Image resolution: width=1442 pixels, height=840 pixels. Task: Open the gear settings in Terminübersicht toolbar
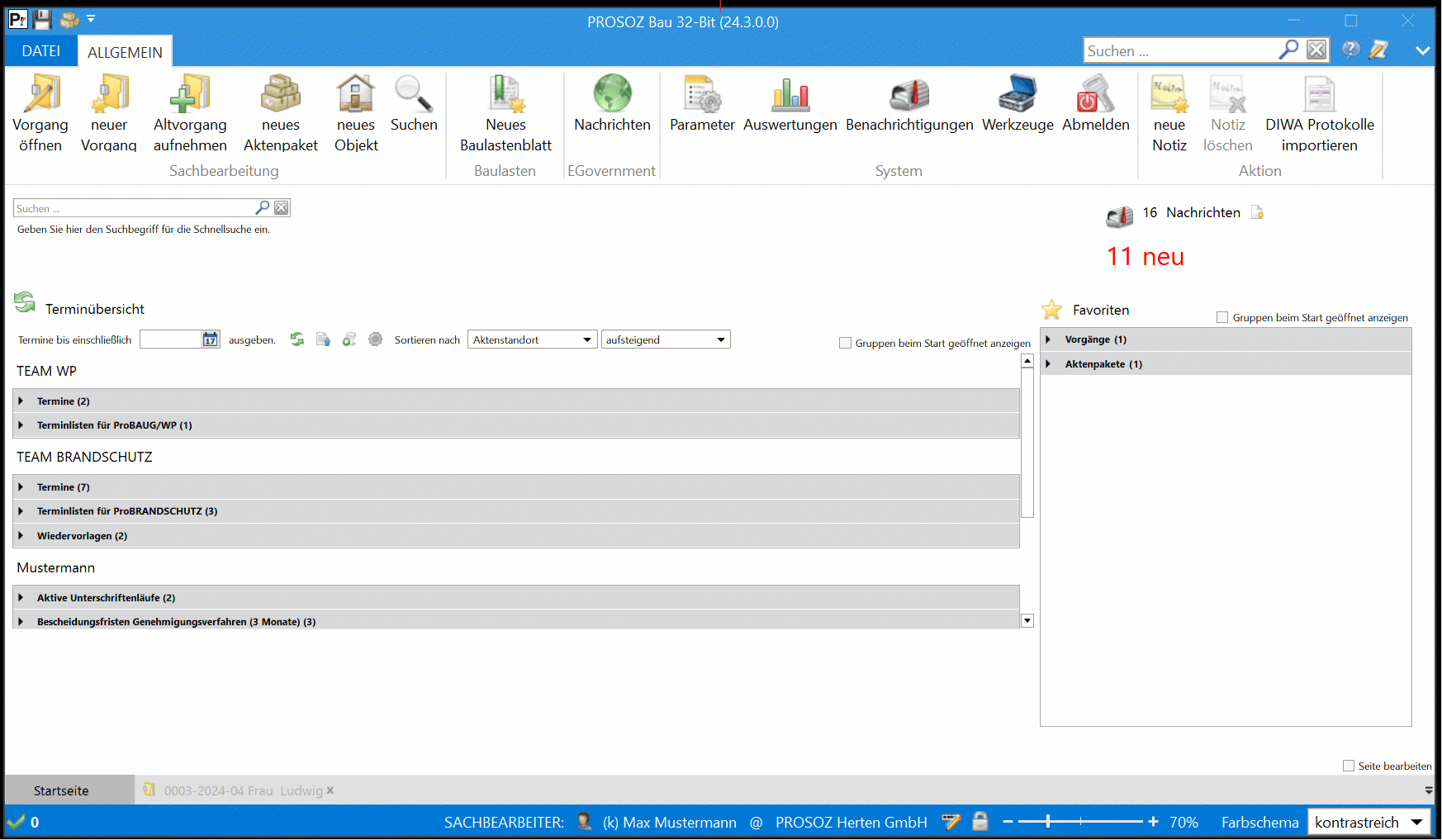[x=376, y=339]
